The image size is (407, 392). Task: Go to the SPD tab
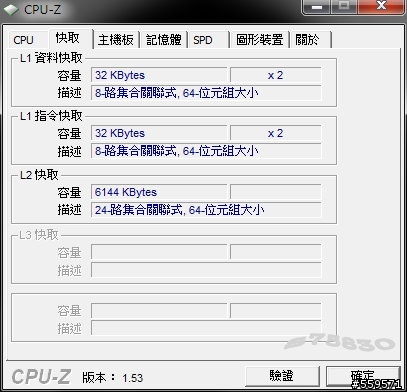click(208, 40)
